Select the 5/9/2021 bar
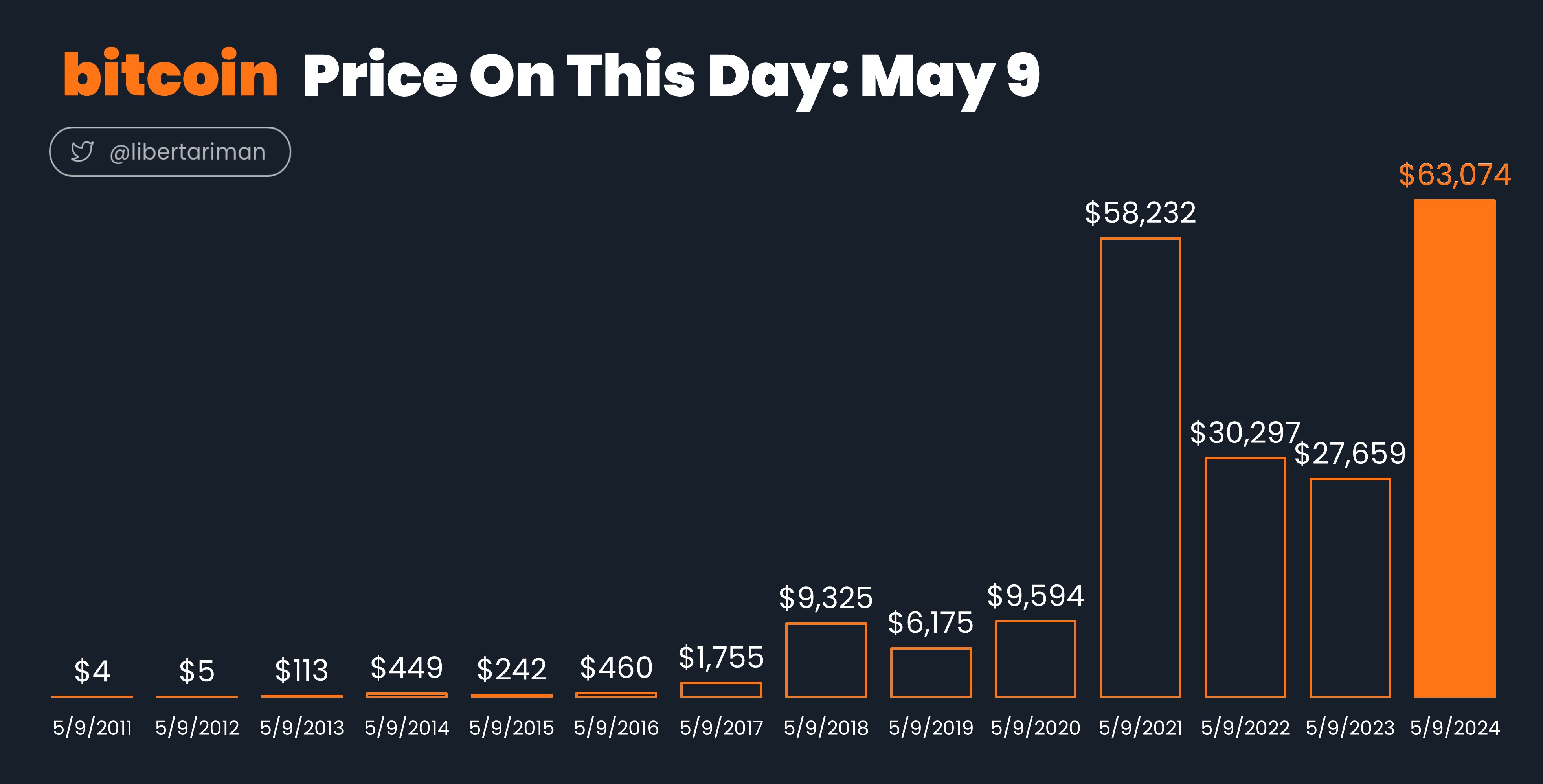Viewport: 1543px width, 784px height. pos(1141,468)
